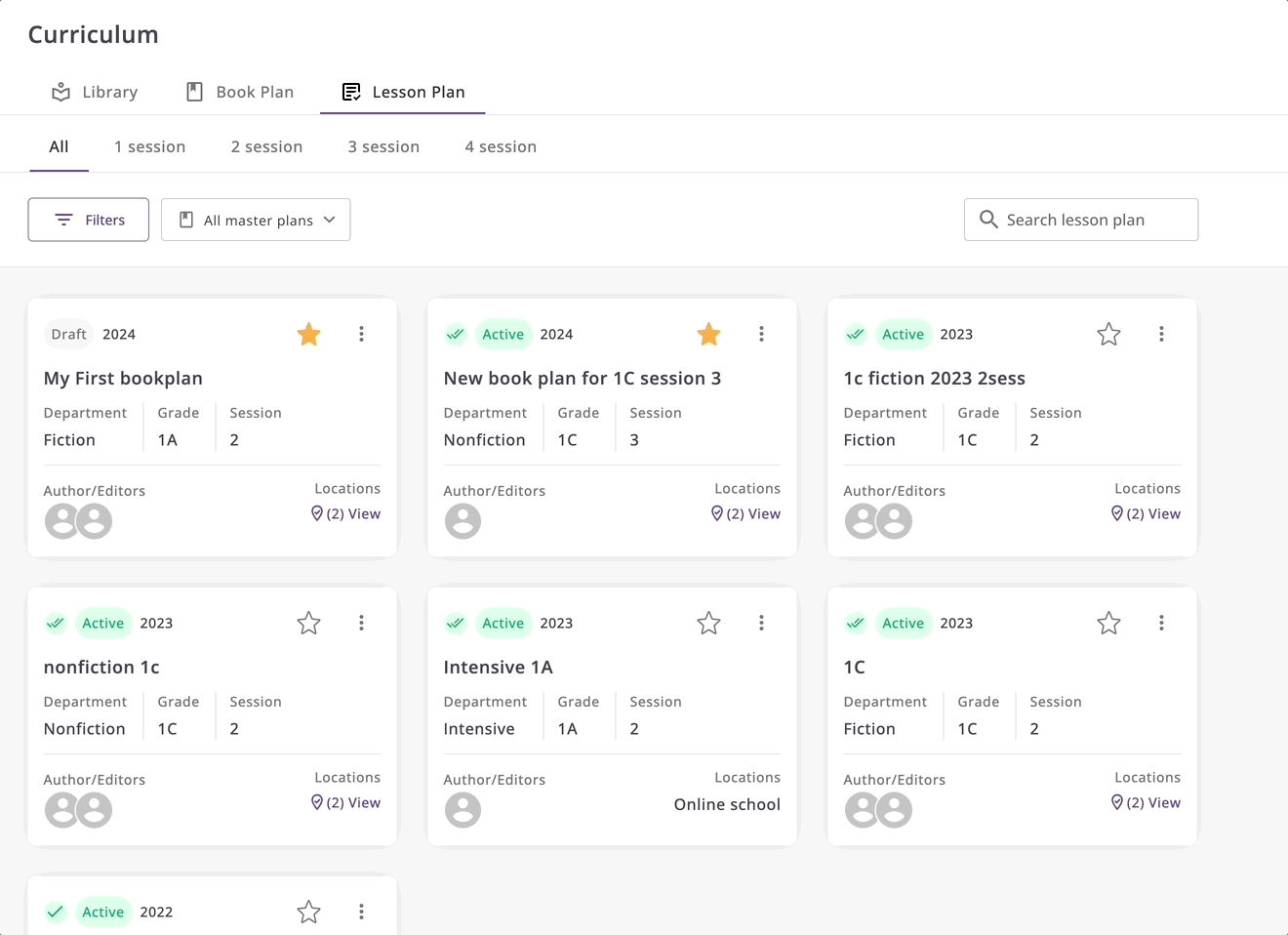The height and width of the screenshot is (935, 1288).
Task: Star the 1c fiction 2023 2sess plan
Action: click(x=1108, y=335)
